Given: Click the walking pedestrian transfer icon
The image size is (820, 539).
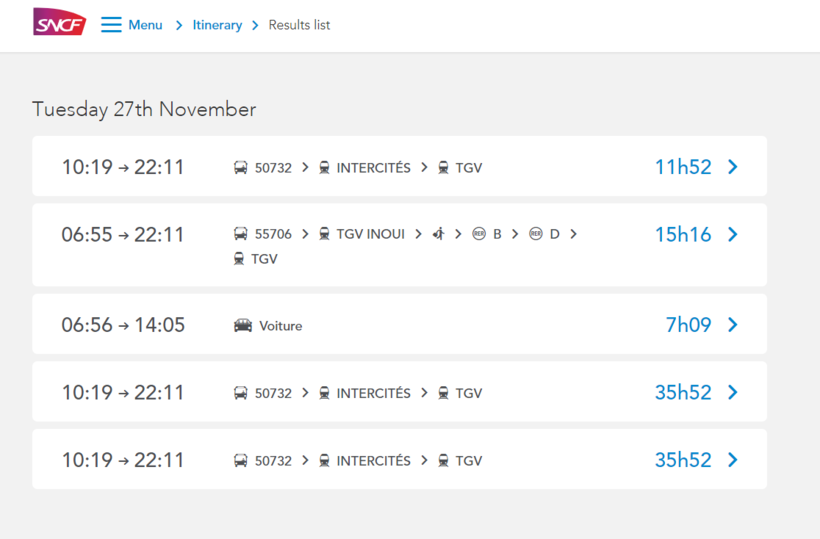Looking at the screenshot, I should pos(438,234).
